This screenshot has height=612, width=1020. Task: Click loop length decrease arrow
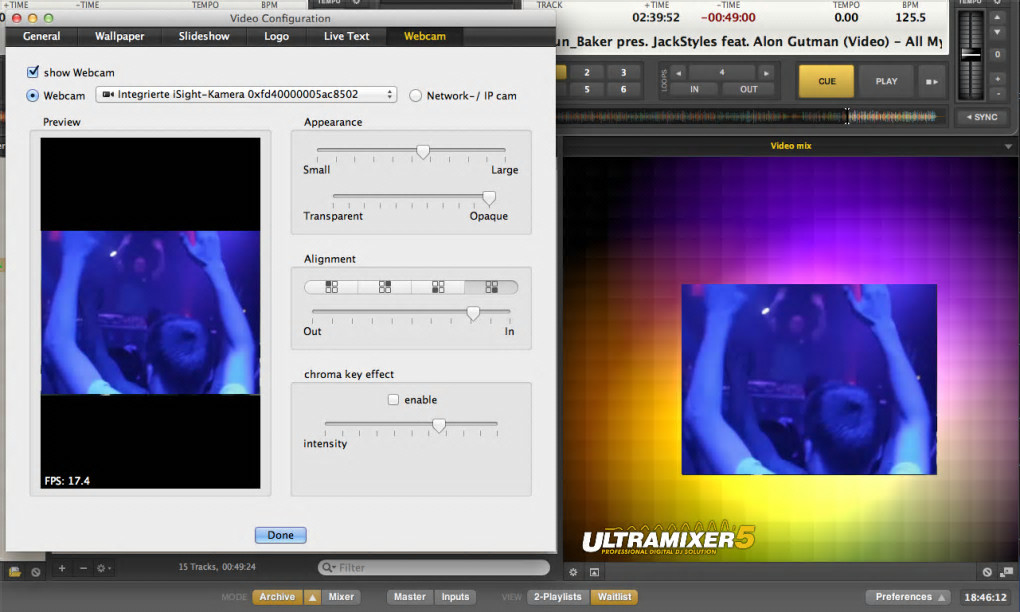pyautogui.click(x=678, y=73)
